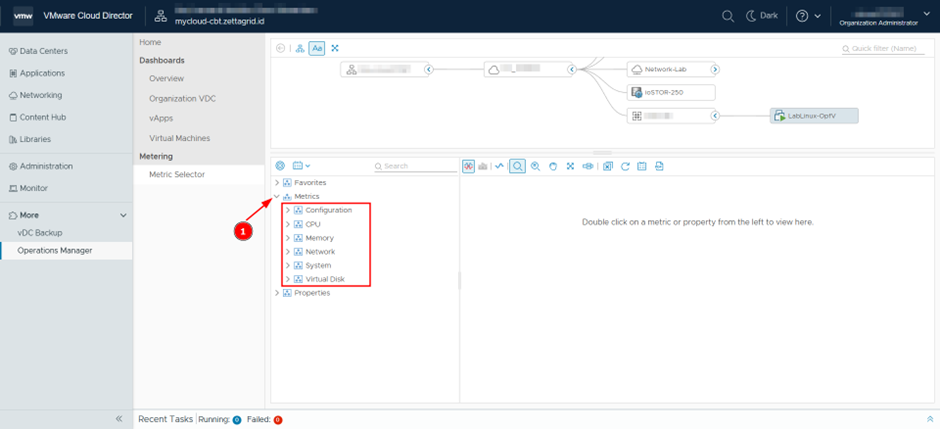Screen dimensions: 940x429
Task: Click the trend line icon in chart toolbar
Action: (x=499, y=166)
